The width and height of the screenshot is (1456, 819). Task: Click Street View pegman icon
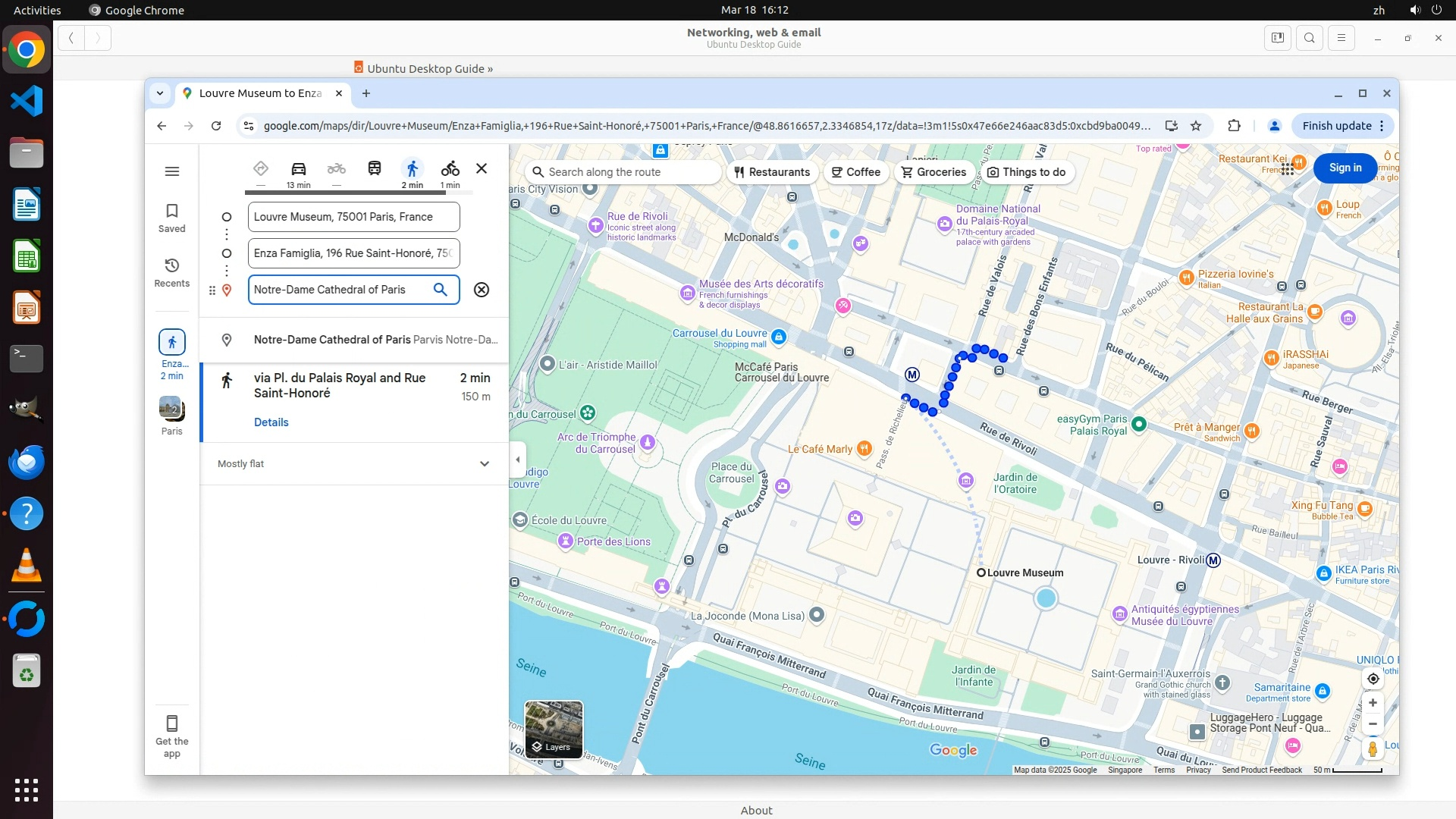(1373, 749)
